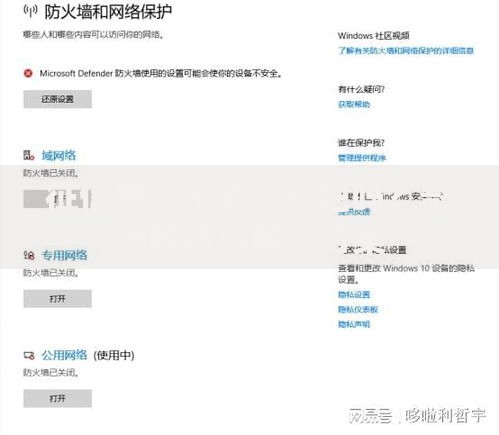The width and height of the screenshot is (499, 435).
Task: Click the Windows 社区视频 heading
Action: click(374, 36)
